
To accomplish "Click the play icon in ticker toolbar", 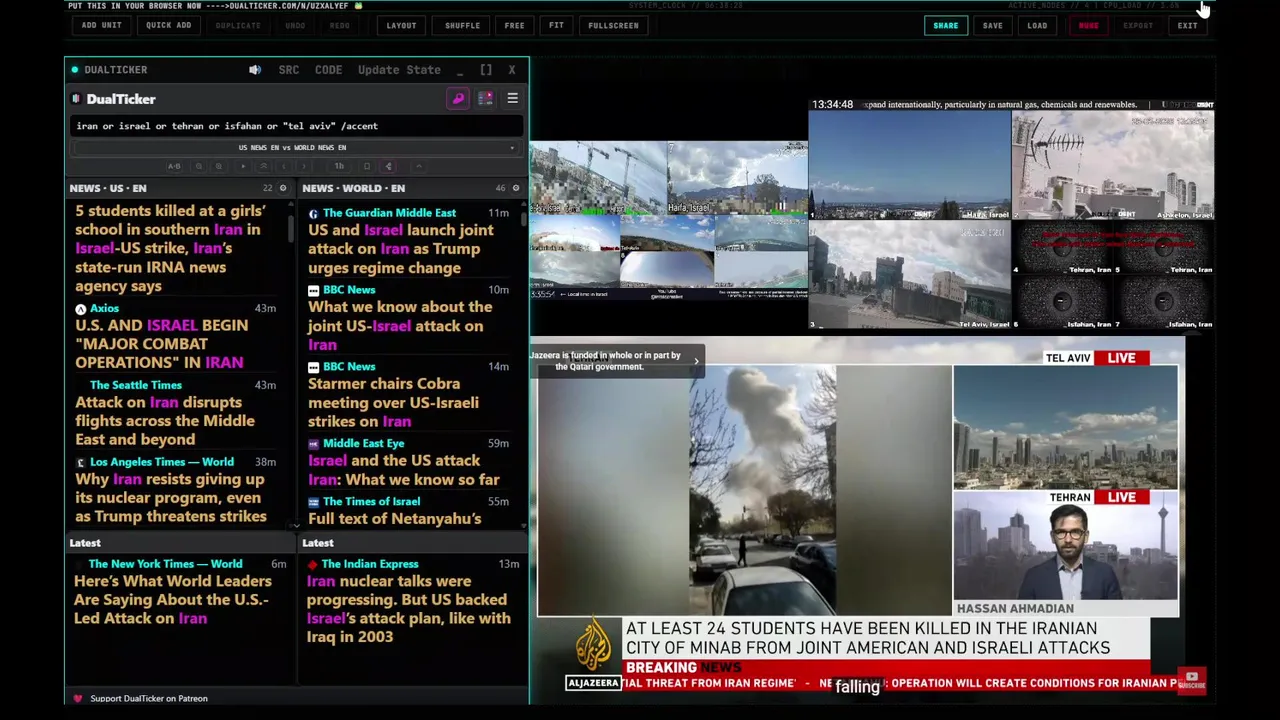I will [x=243, y=166].
